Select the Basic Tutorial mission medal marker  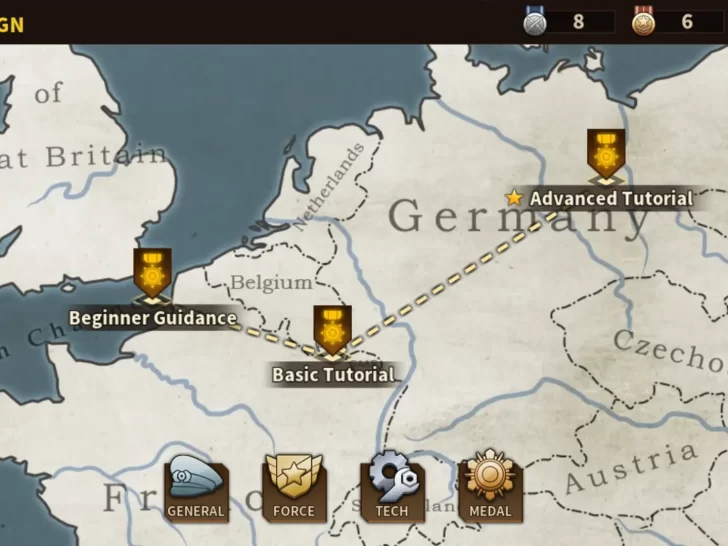332,332
